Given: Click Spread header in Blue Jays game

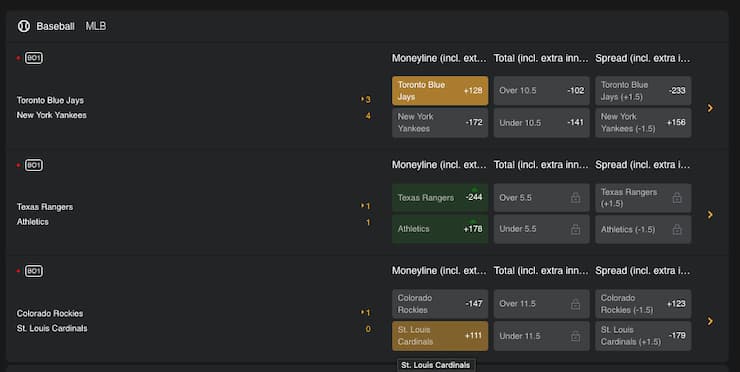Looking at the screenshot, I should (x=642, y=59).
